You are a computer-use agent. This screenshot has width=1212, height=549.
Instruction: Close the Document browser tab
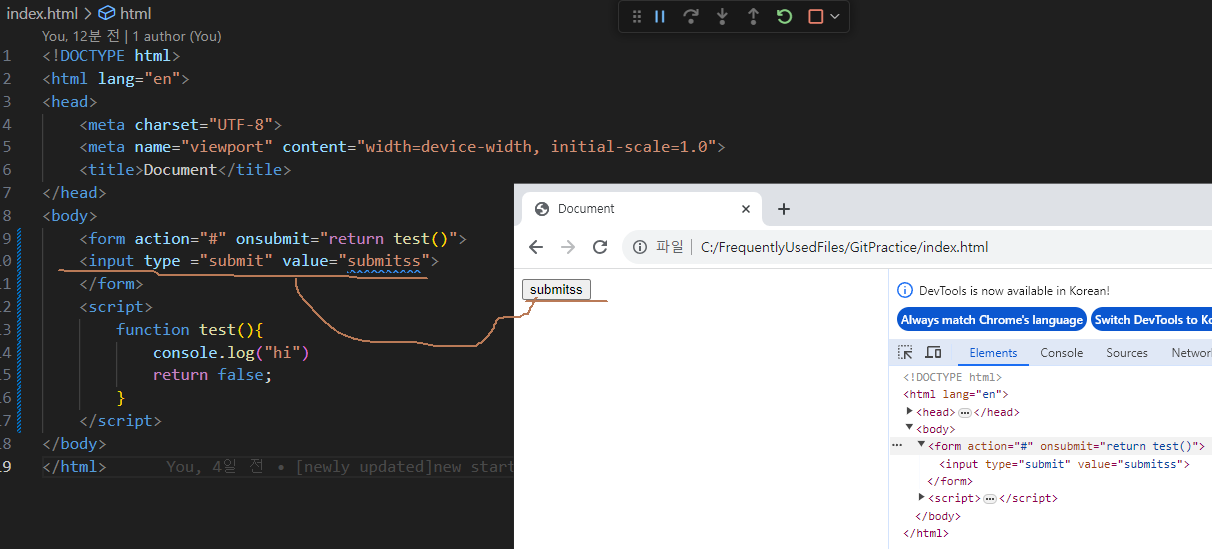[x=745, y=209]
